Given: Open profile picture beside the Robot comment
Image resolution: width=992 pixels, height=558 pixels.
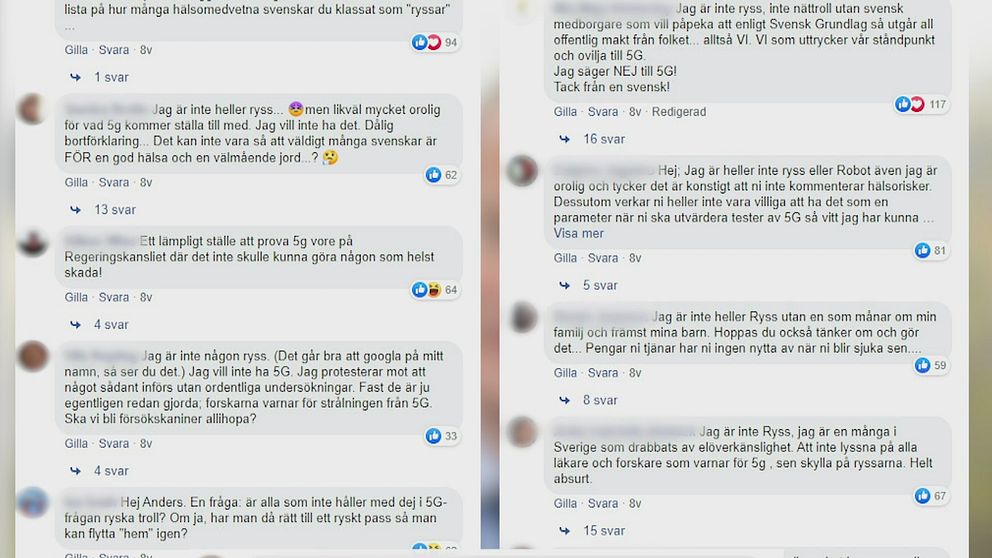Looking at the screenshot, I should [523, 171].
